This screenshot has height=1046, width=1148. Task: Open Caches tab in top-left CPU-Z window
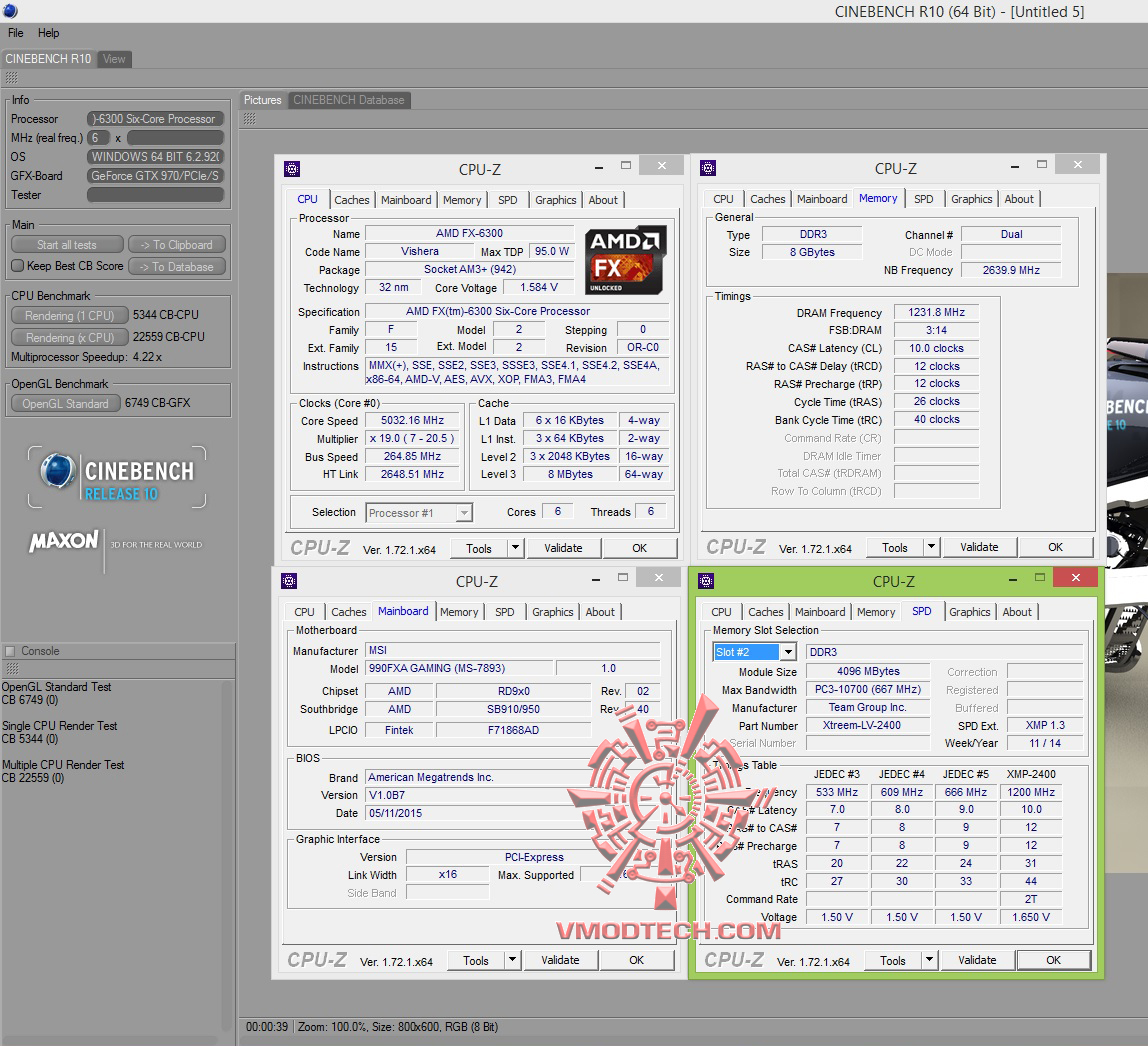tap(351, 200)
